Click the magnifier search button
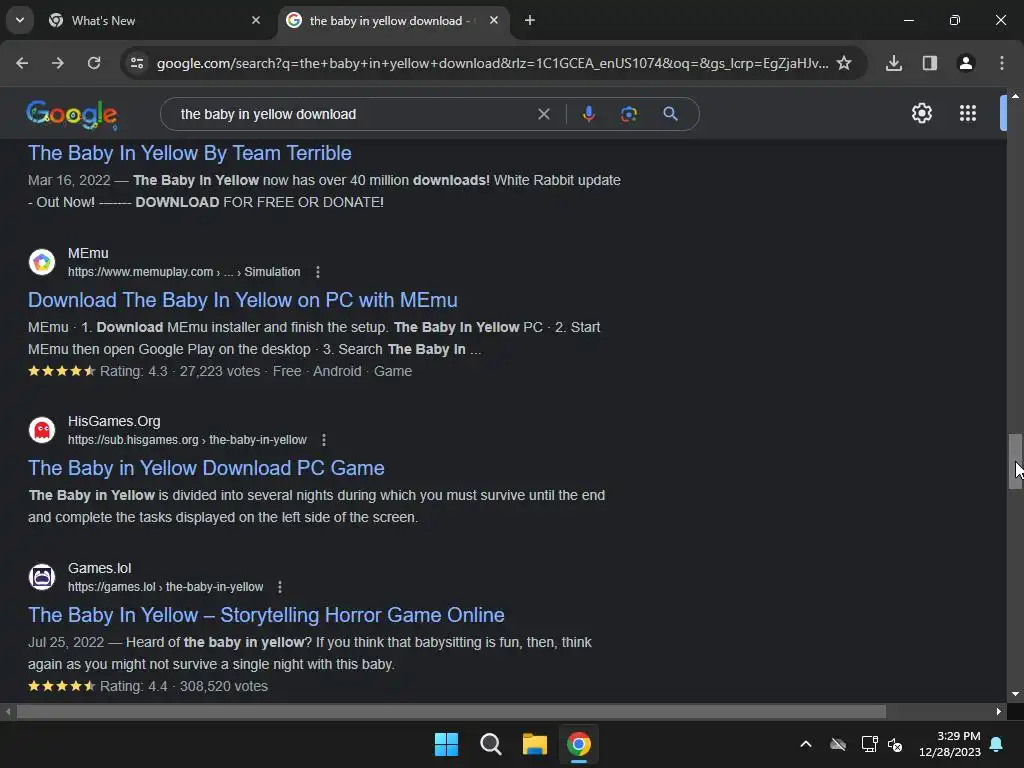The width and height of the screenshot is (1024, 768). click(x=670, y=114)
